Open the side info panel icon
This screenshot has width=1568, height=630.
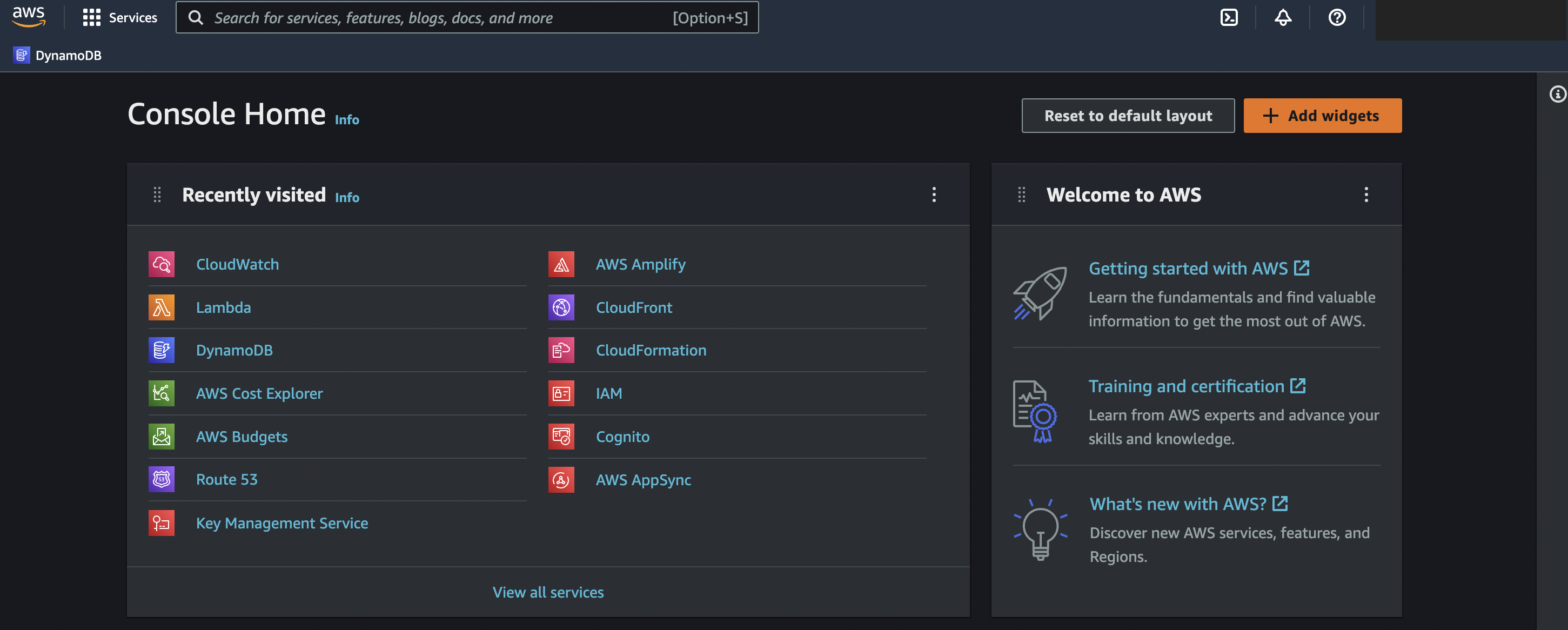(x=1557, y=93)
